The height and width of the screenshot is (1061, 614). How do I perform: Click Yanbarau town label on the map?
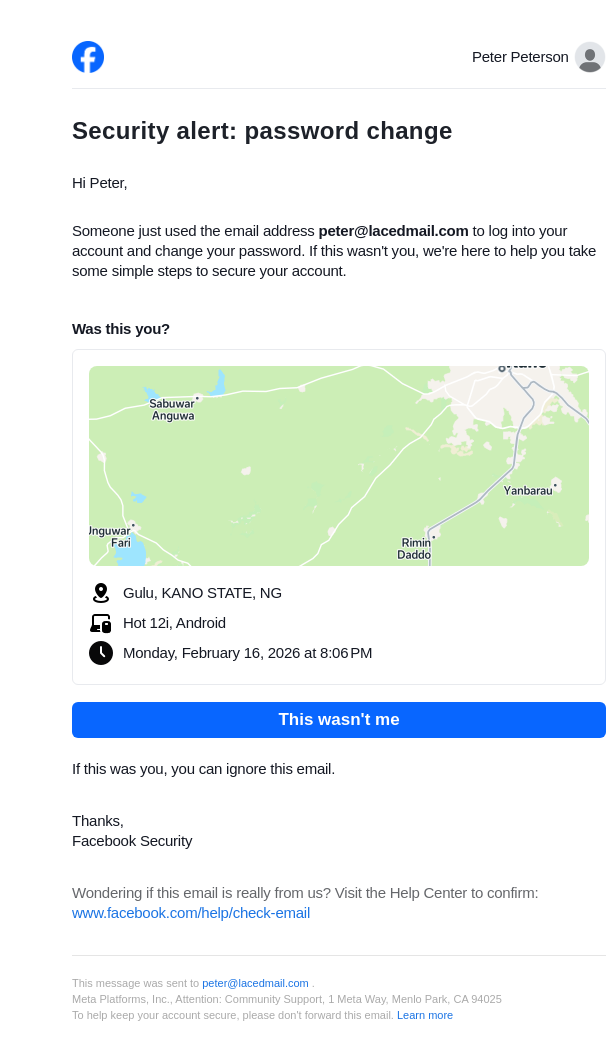528,490
